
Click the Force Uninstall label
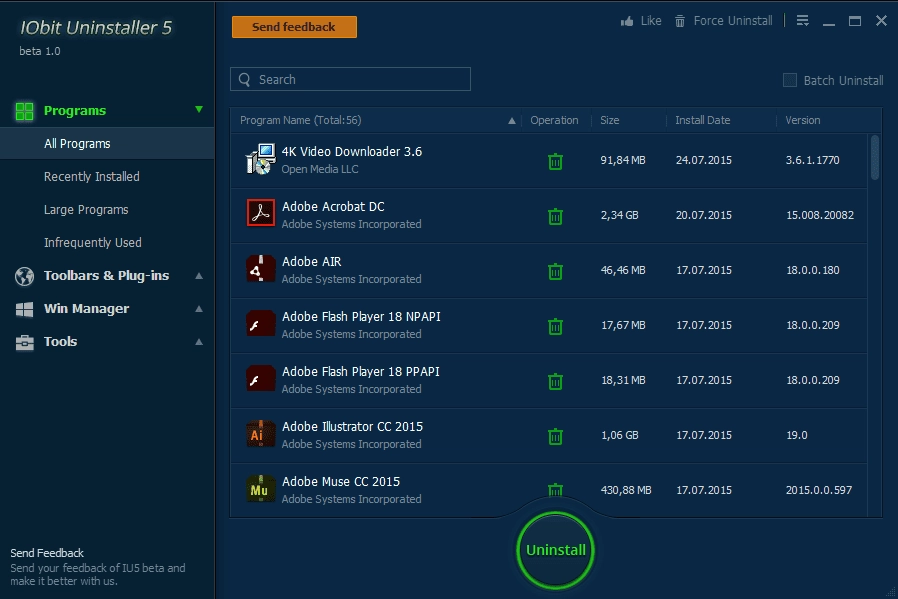[732, 21]
